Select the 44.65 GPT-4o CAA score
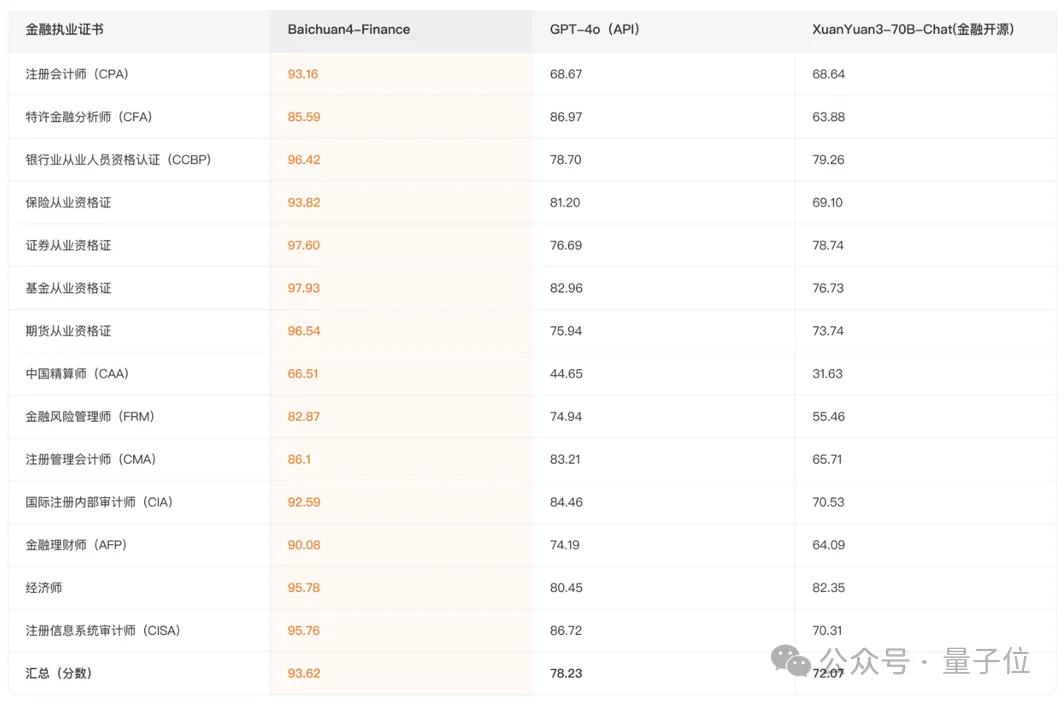 [x=566, y=374]
